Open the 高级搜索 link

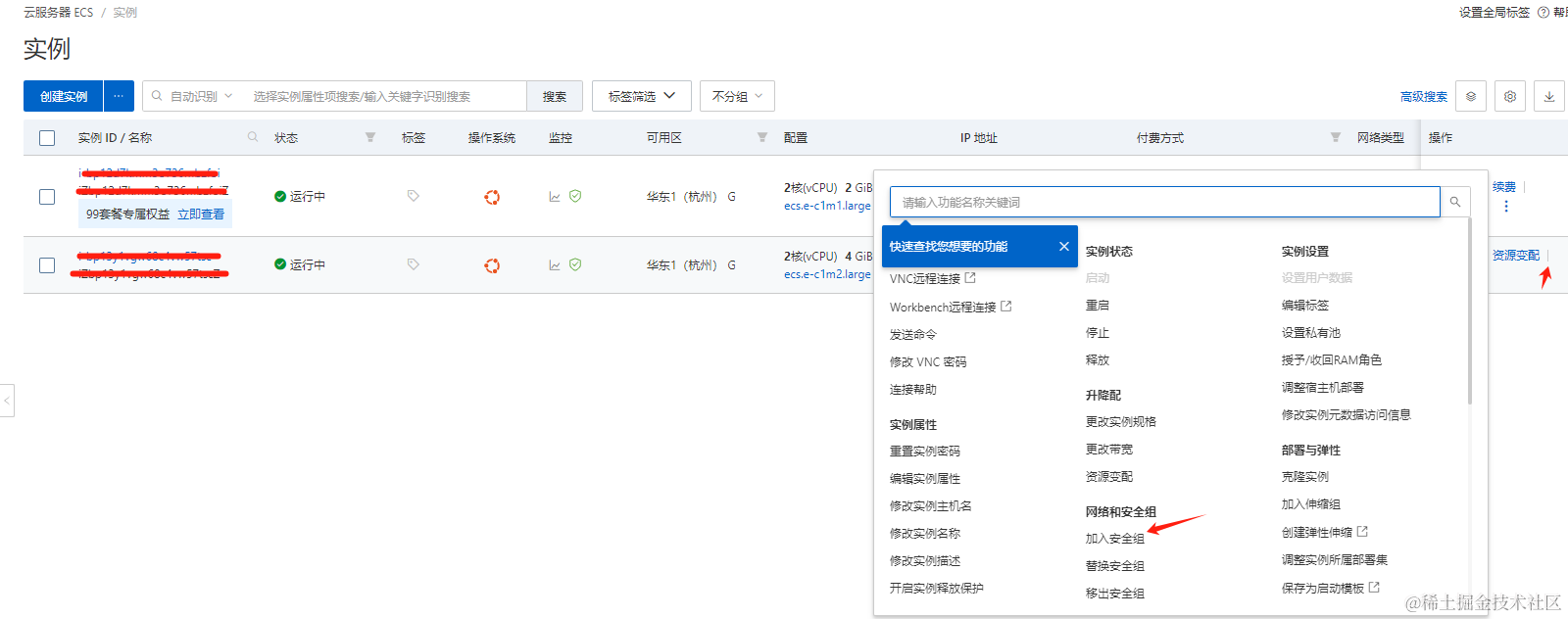coord(1424,97)
